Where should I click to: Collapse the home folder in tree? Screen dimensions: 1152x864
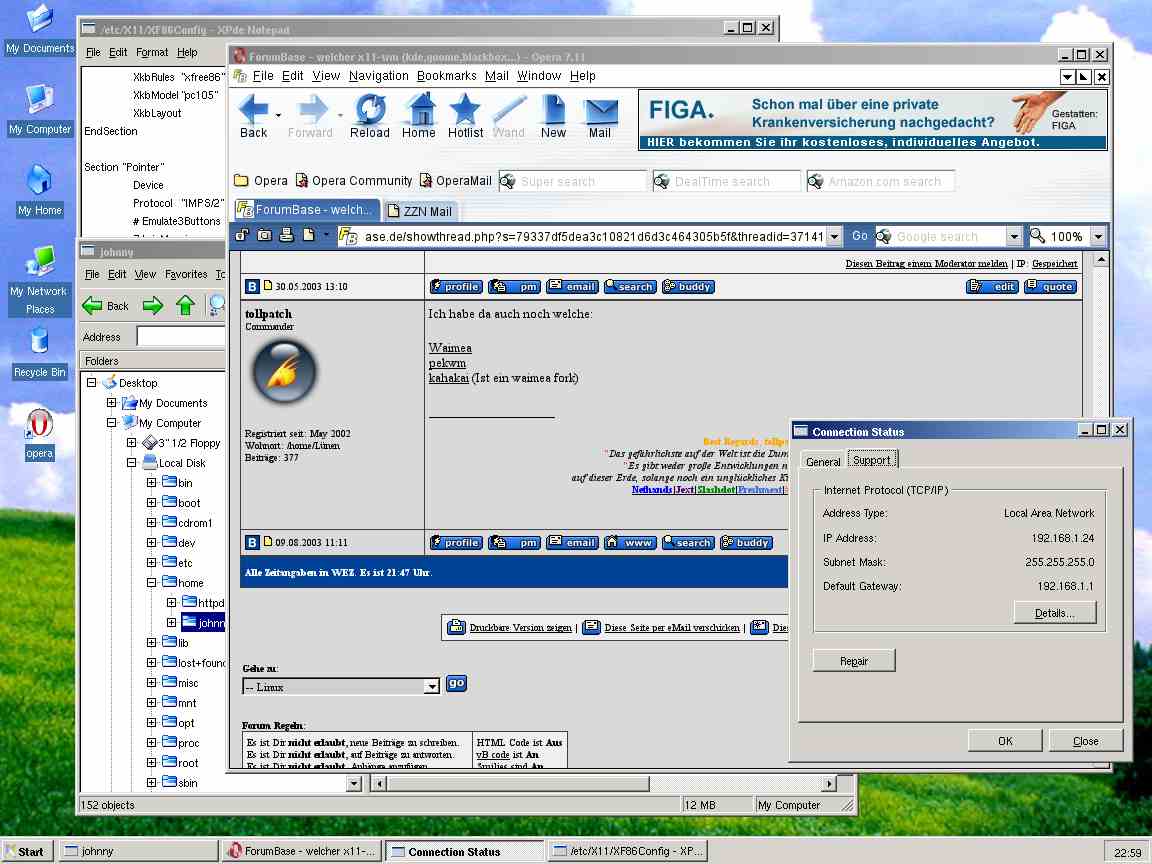click(151, 583)
